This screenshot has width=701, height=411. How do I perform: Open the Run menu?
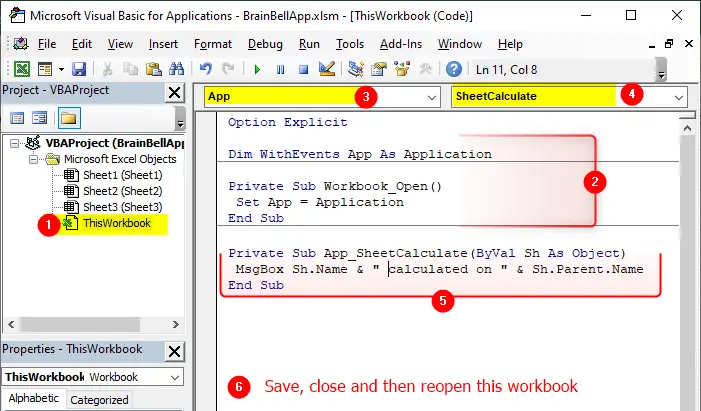(309, 44)
